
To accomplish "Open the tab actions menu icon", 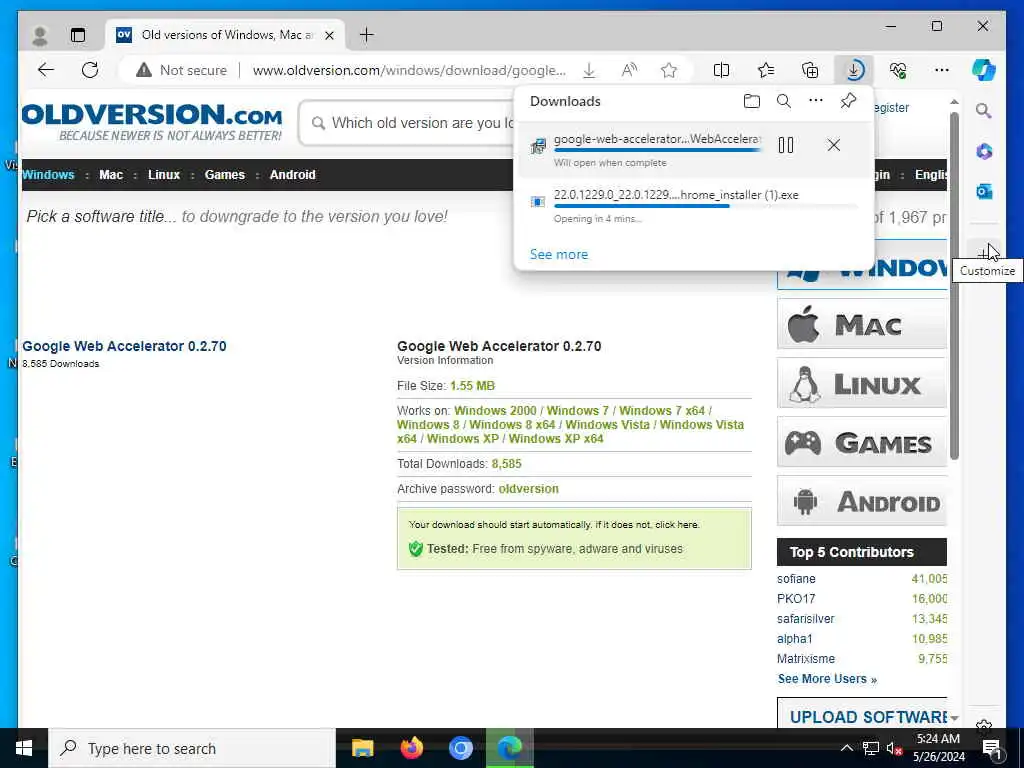I will click(x=78, y=35).
